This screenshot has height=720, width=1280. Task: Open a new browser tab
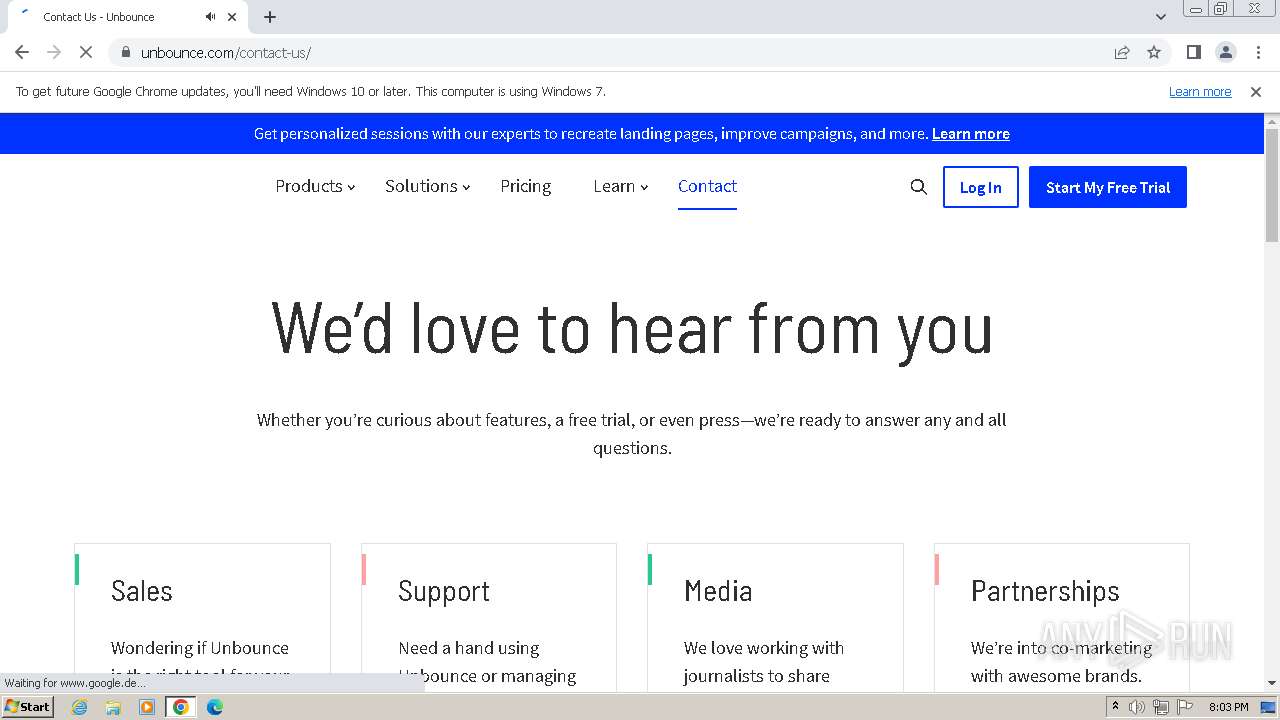270,17
